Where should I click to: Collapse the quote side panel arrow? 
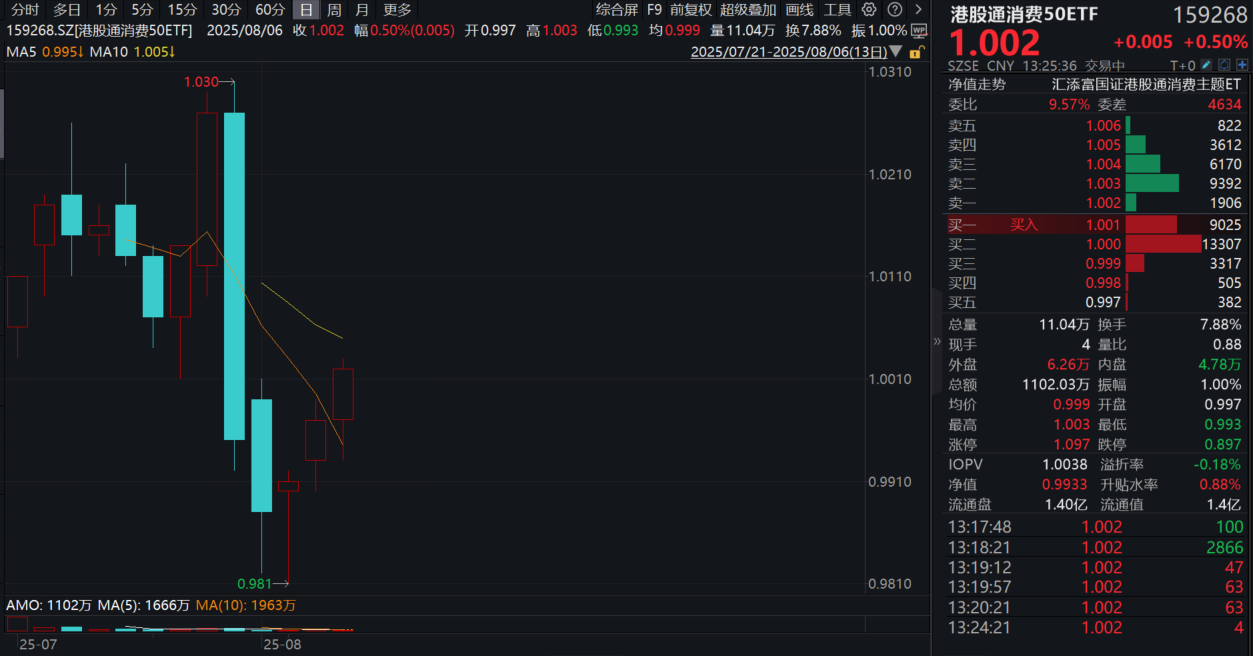tap(937, 341)
